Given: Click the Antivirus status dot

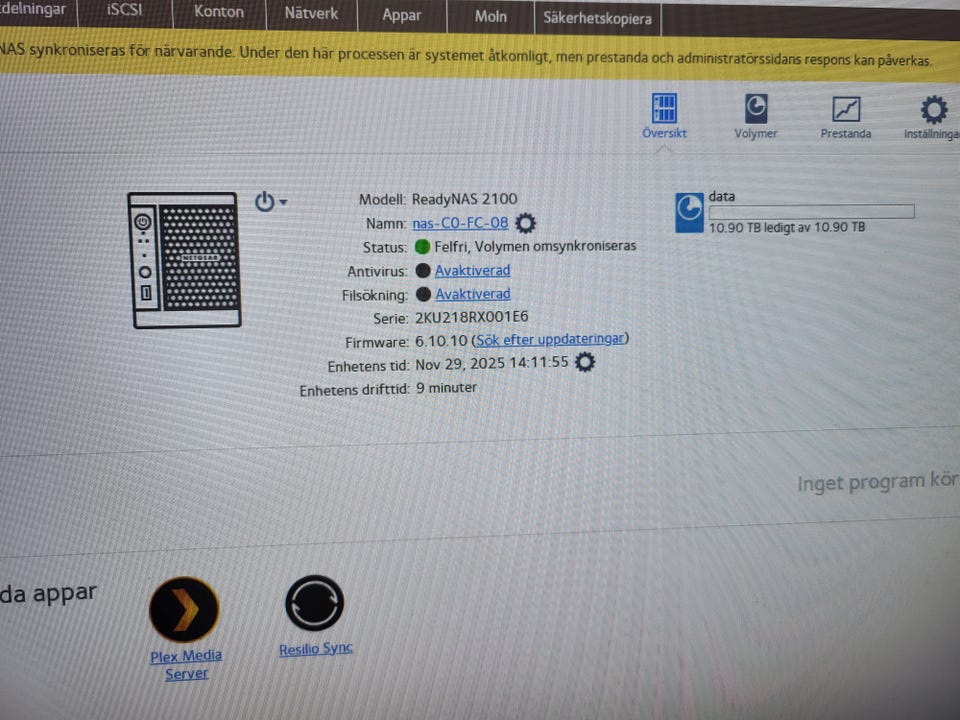Looking at the screenshot, I should pyautogui.click(x=422, y=270).
